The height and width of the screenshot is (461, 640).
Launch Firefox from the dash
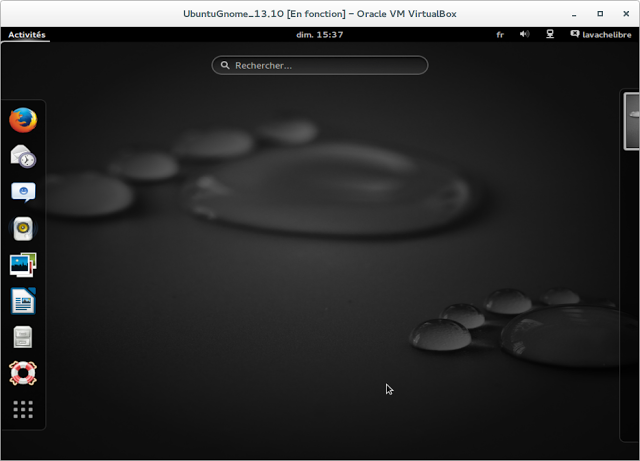pyautogui.click(x=23, y=120)
